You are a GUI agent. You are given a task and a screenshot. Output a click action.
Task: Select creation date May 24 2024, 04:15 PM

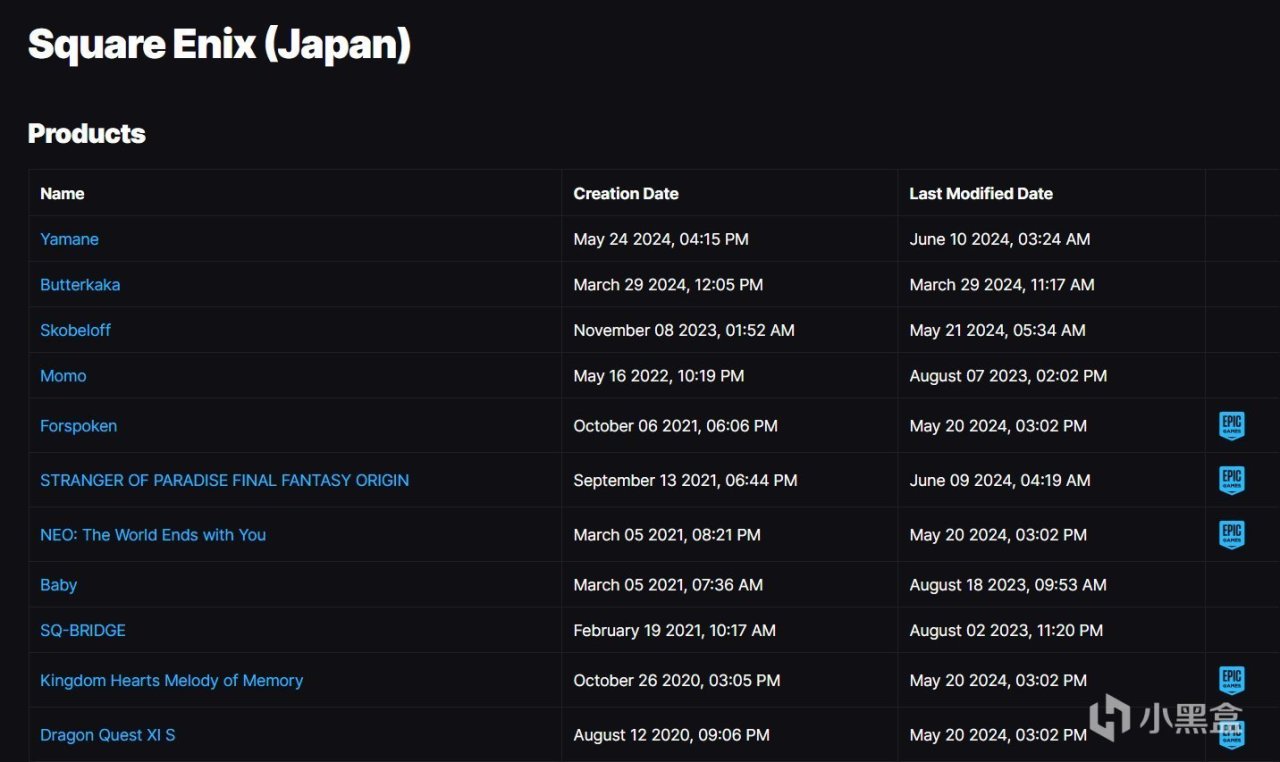(661, 239)
